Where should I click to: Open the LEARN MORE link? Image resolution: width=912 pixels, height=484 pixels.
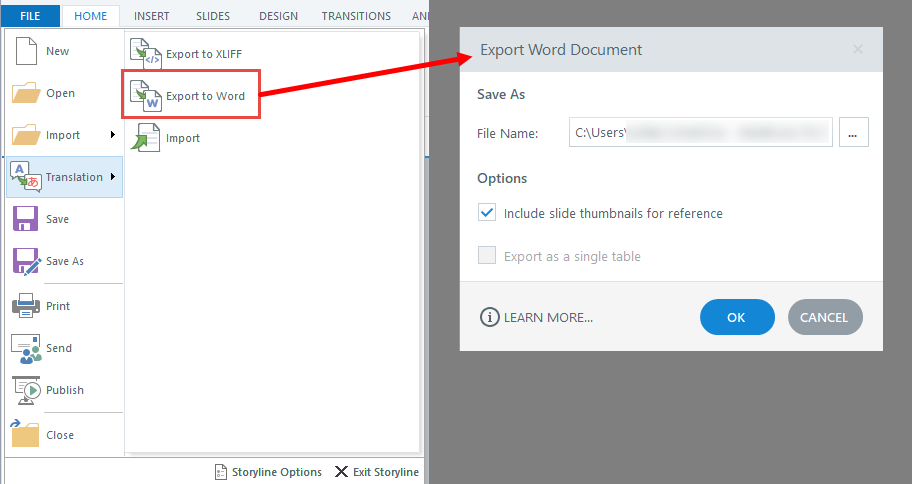pos(537,317)
